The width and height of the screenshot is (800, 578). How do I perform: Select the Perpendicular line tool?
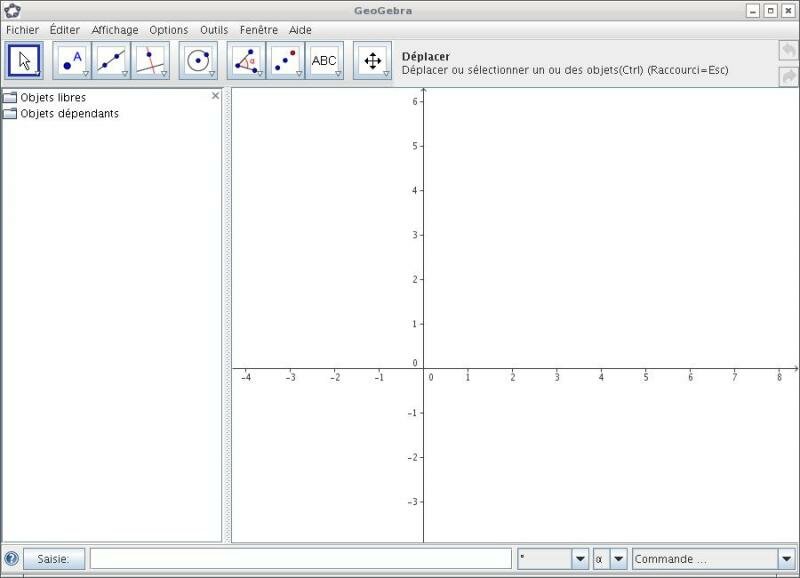(x=151, y=61)
